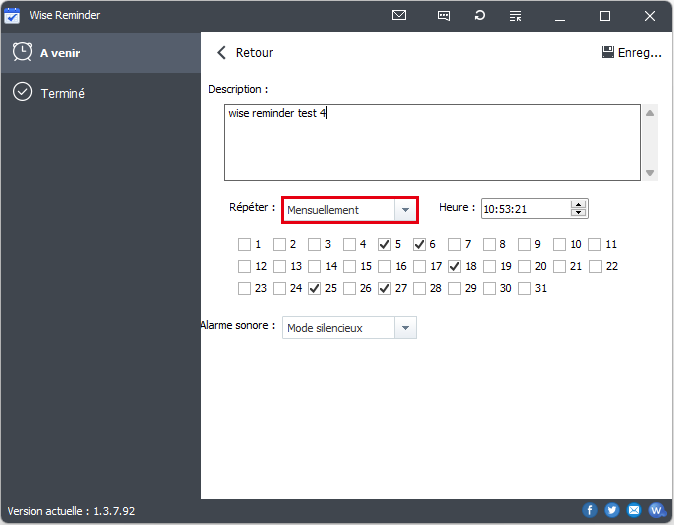
Task: Click the Version actuelle : 1.3.7.92 text
Action: [71, 511]
